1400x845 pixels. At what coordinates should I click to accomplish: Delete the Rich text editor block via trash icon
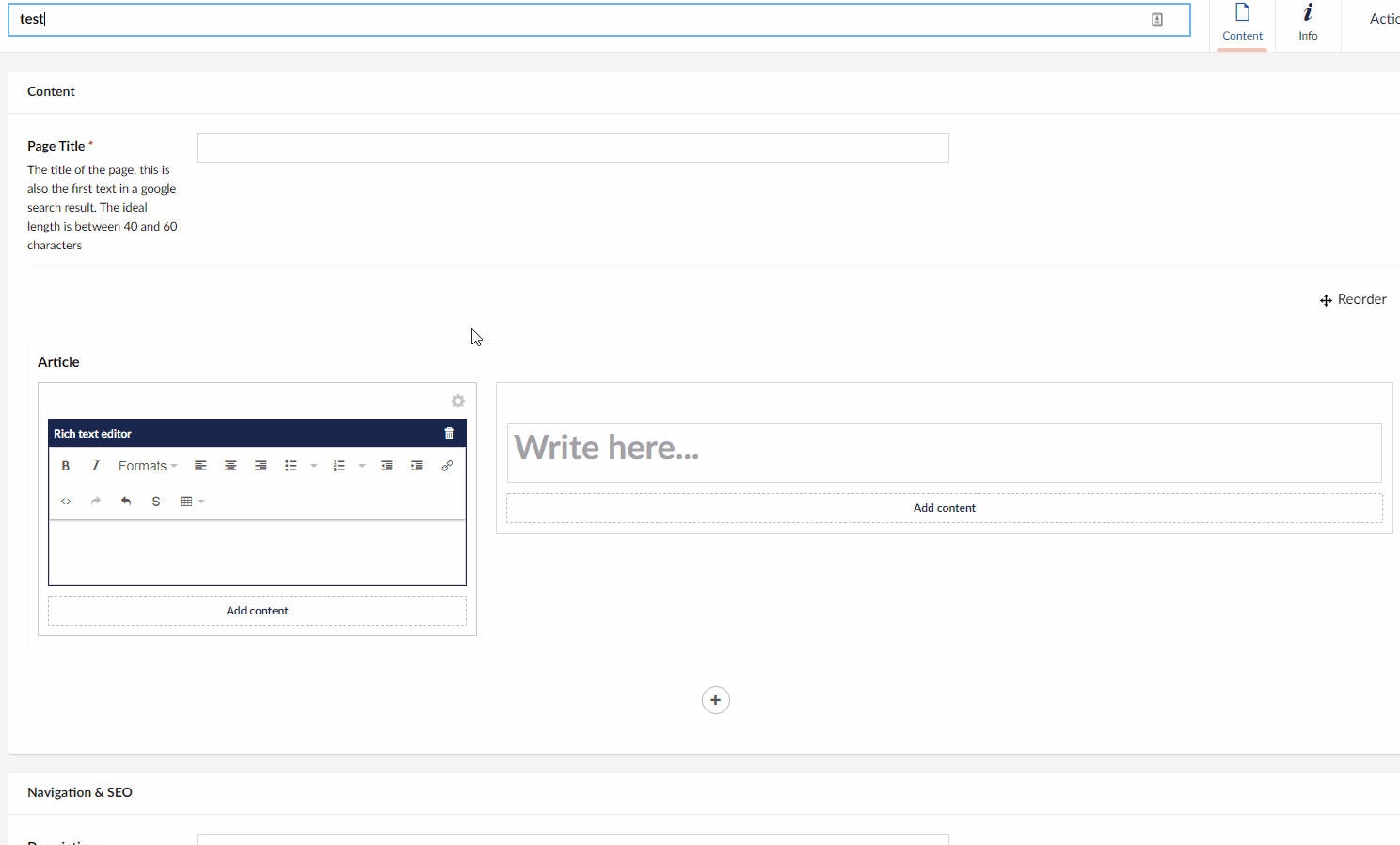point(449,433)
